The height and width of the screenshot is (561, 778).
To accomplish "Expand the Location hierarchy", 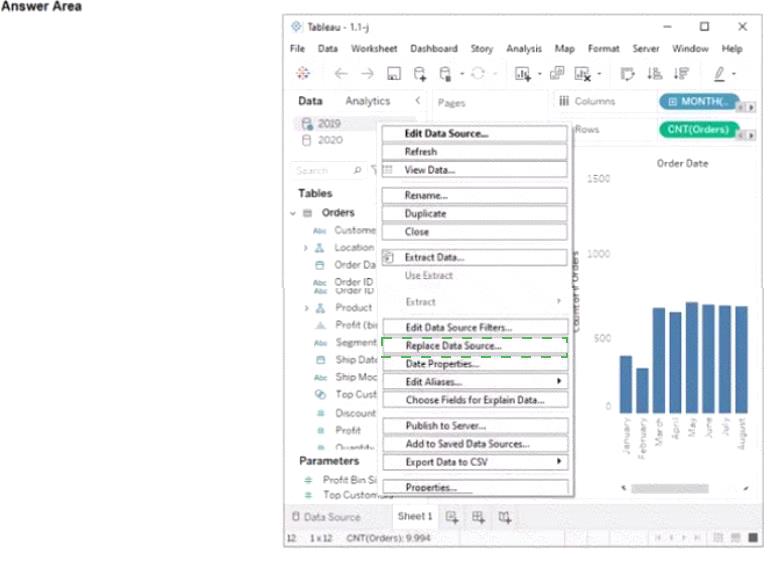I will click(306, 248).
